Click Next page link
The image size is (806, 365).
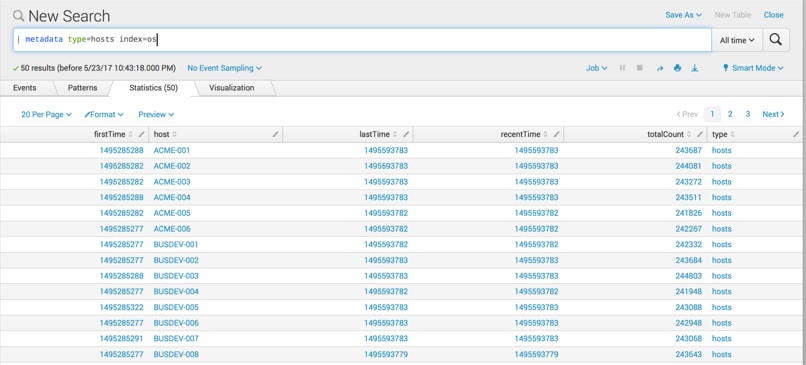tap(773, 114)
